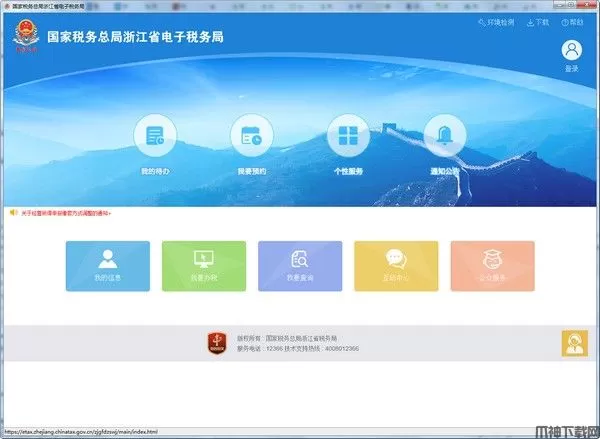Click the window title bar text
Image resolution: width=600 pixels, height=439 pixels.
click(48, 7)
